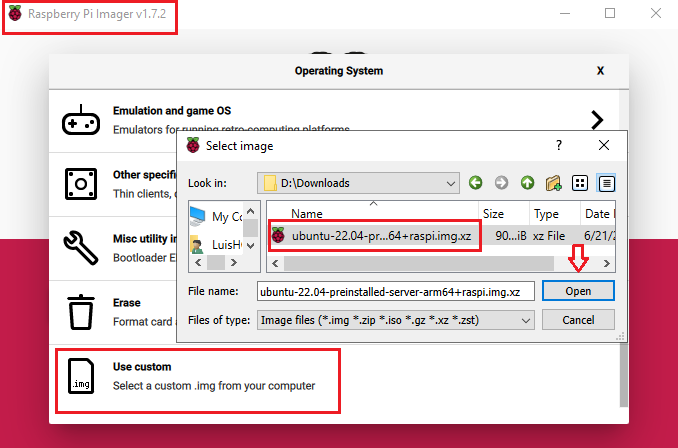Click sidebar horizontal scroll left arrow
The width and height of the screenshot is (678, 448).
pos(198,262)
